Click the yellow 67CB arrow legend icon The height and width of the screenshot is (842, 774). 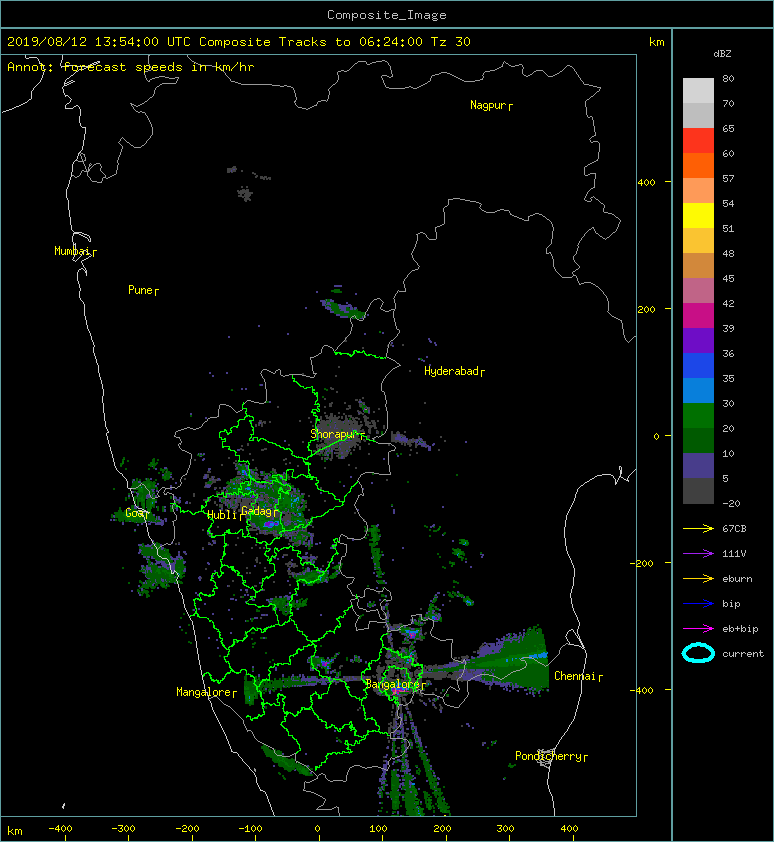[698, 528]
